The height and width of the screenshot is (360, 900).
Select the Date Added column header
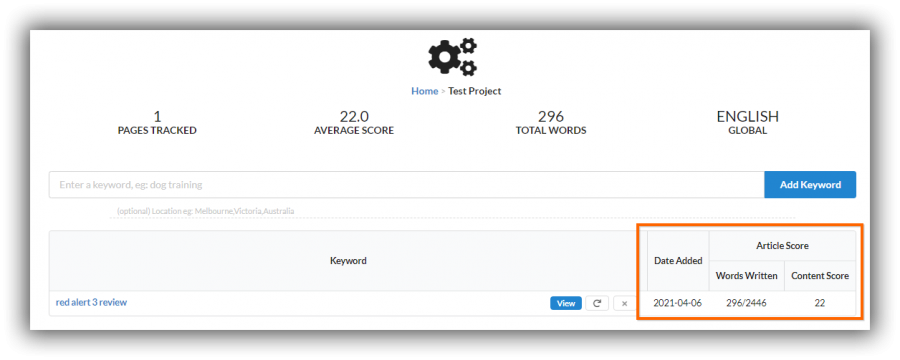pos(678,261)
